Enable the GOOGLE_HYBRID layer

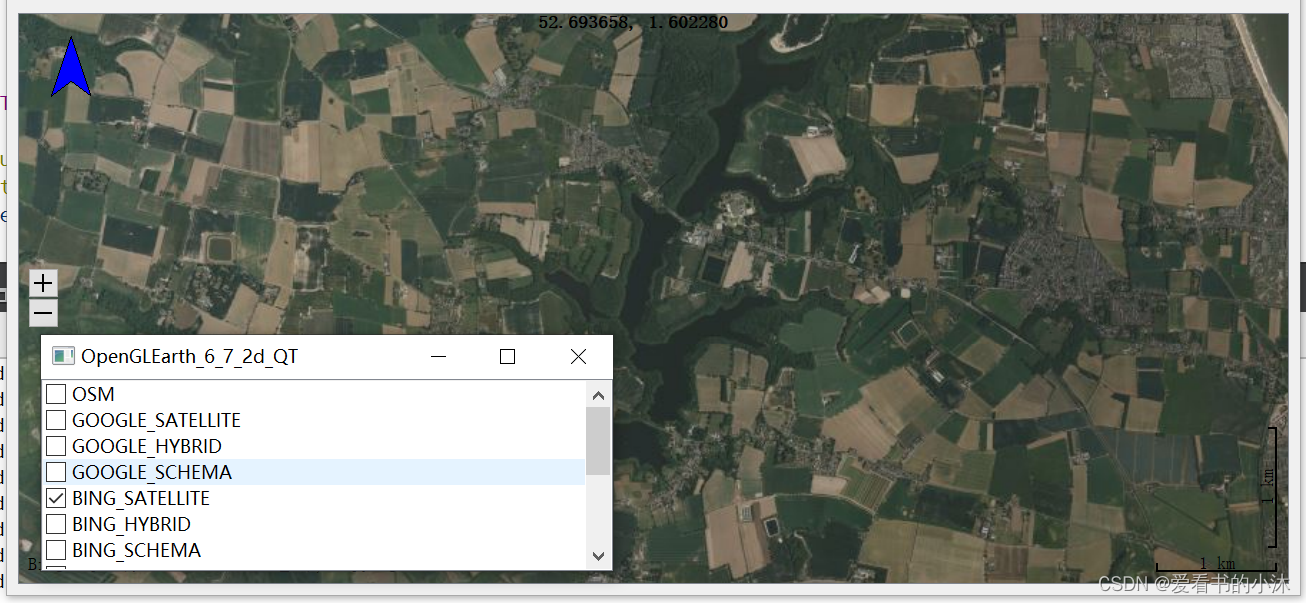tap(55, 445)
